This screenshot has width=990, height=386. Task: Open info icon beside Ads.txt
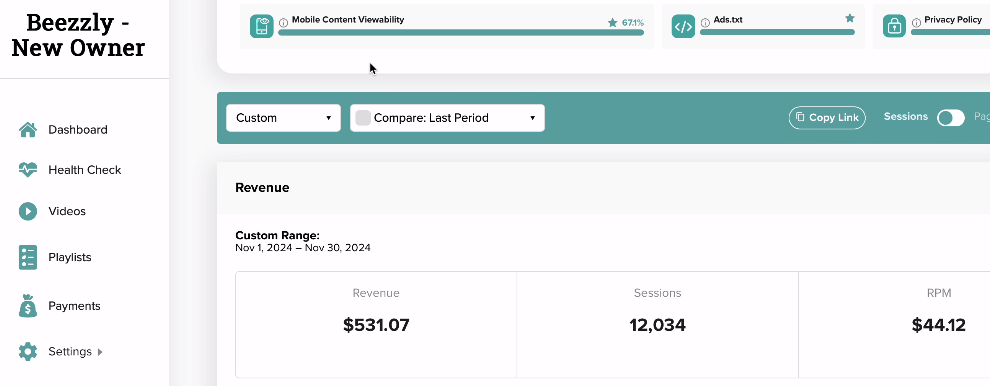coord(705,22)
